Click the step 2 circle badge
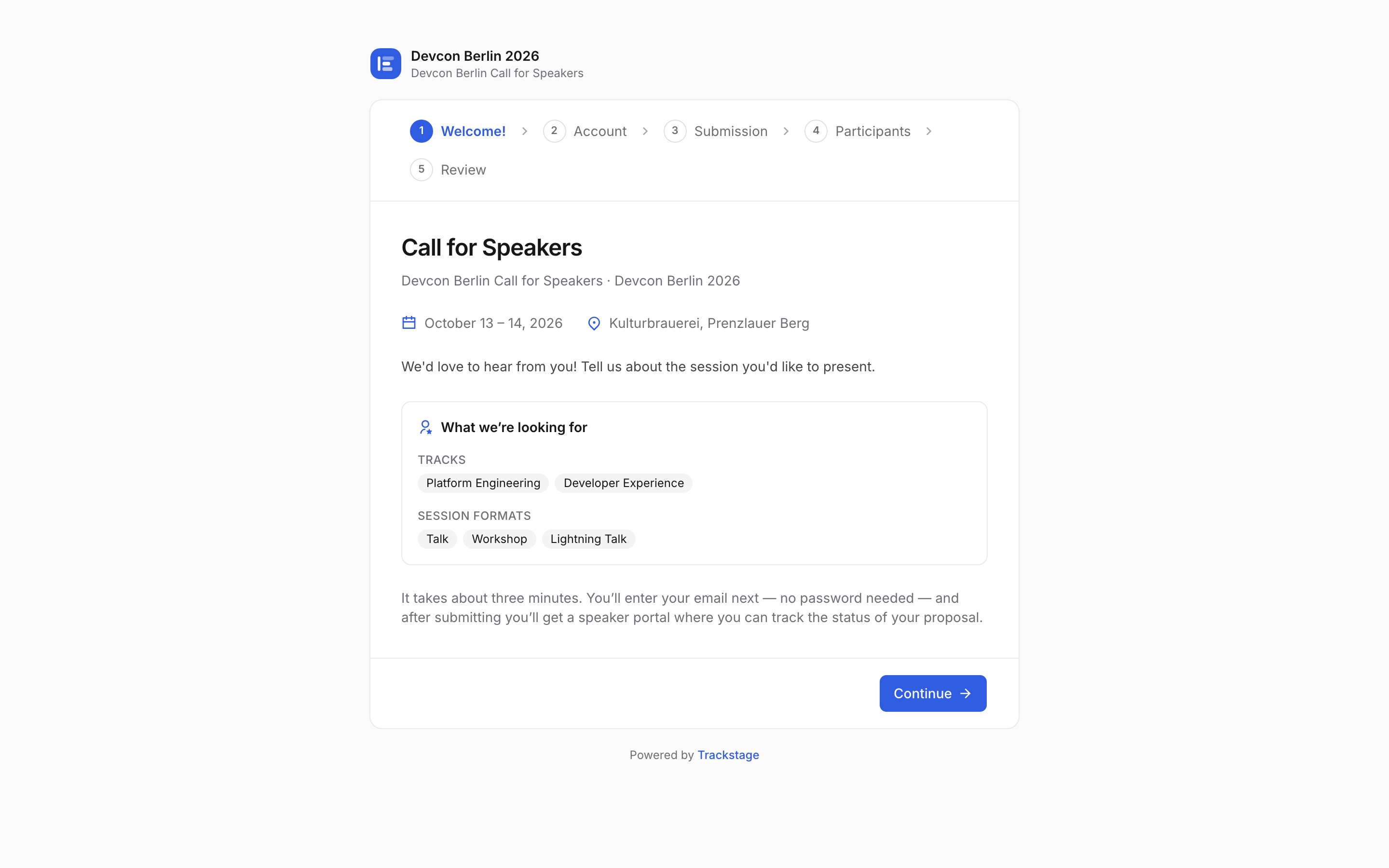This screenshot has width=1389, height=868. point(554,131)
